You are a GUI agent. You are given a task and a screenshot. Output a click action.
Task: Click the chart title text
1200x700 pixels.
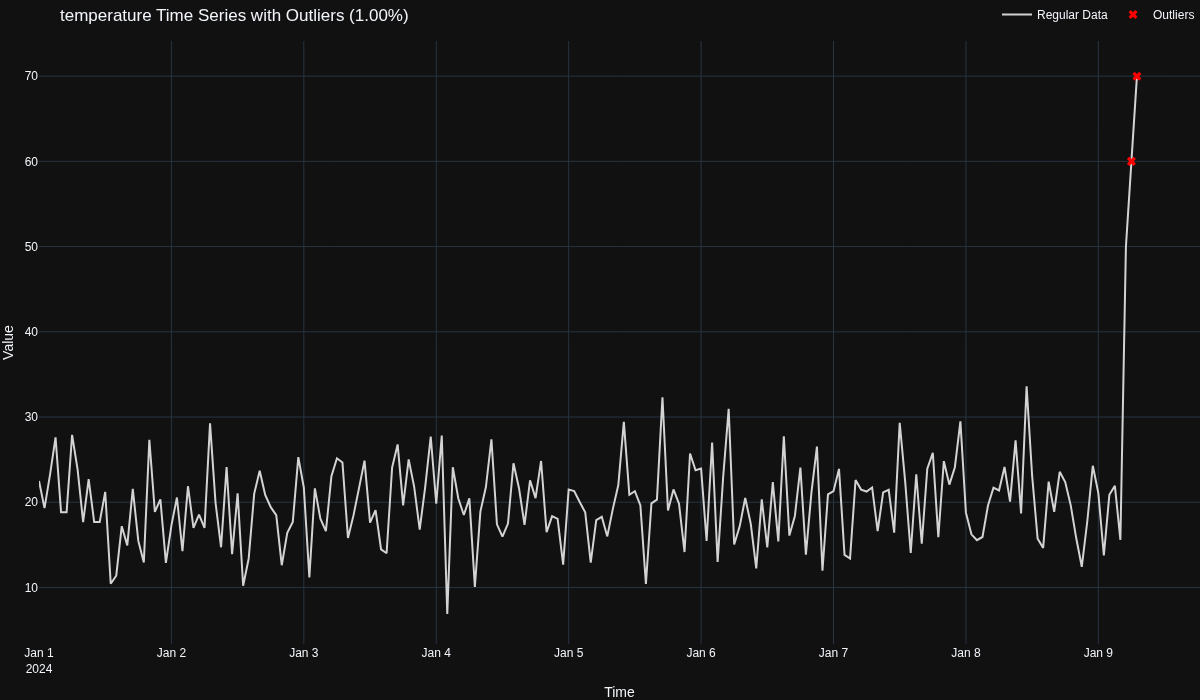pos(234,16)
